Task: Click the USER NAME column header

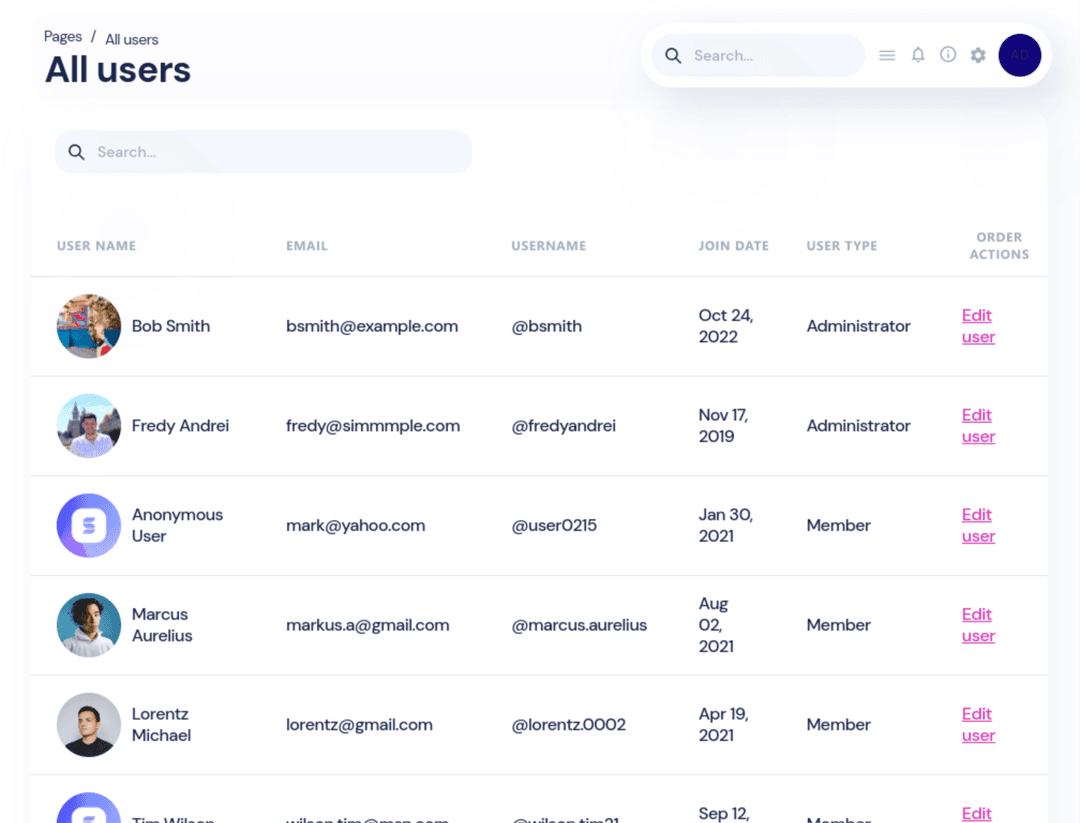Action: 96,245
